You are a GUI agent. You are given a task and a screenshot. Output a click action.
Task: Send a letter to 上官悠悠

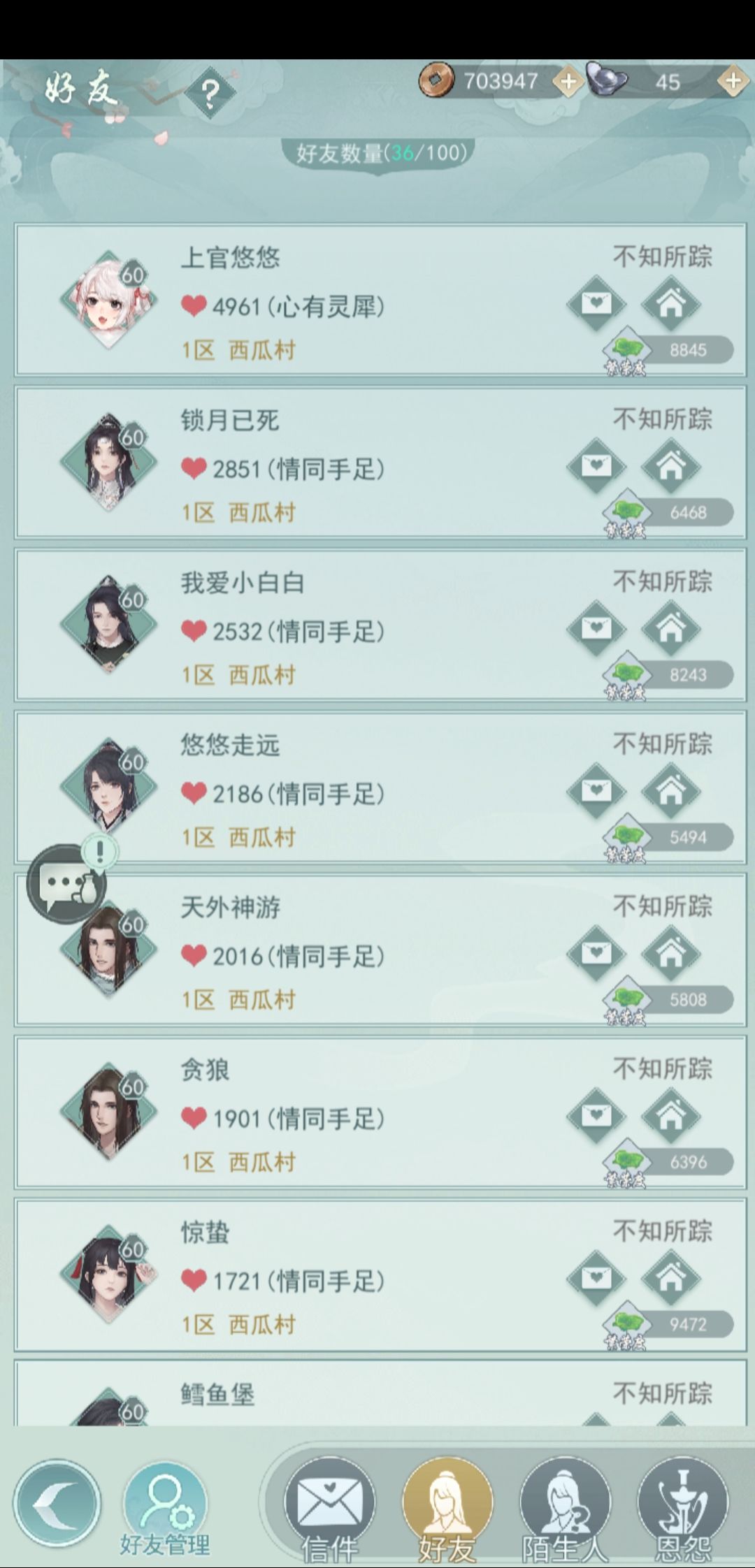coord(596,303)
